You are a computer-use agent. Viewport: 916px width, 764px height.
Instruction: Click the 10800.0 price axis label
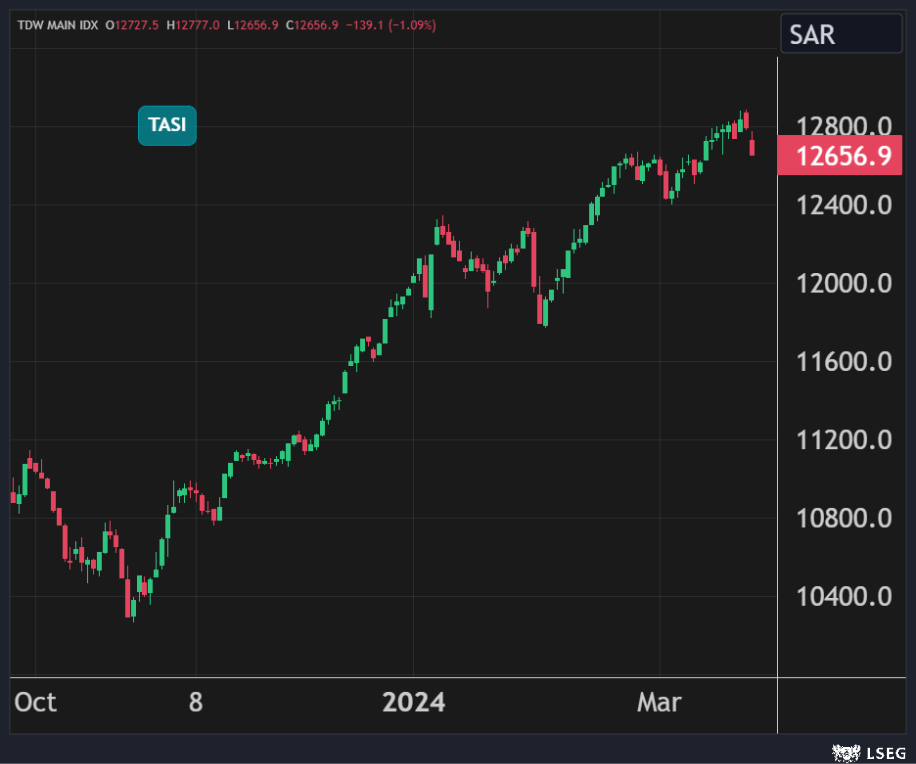(843, 518)
